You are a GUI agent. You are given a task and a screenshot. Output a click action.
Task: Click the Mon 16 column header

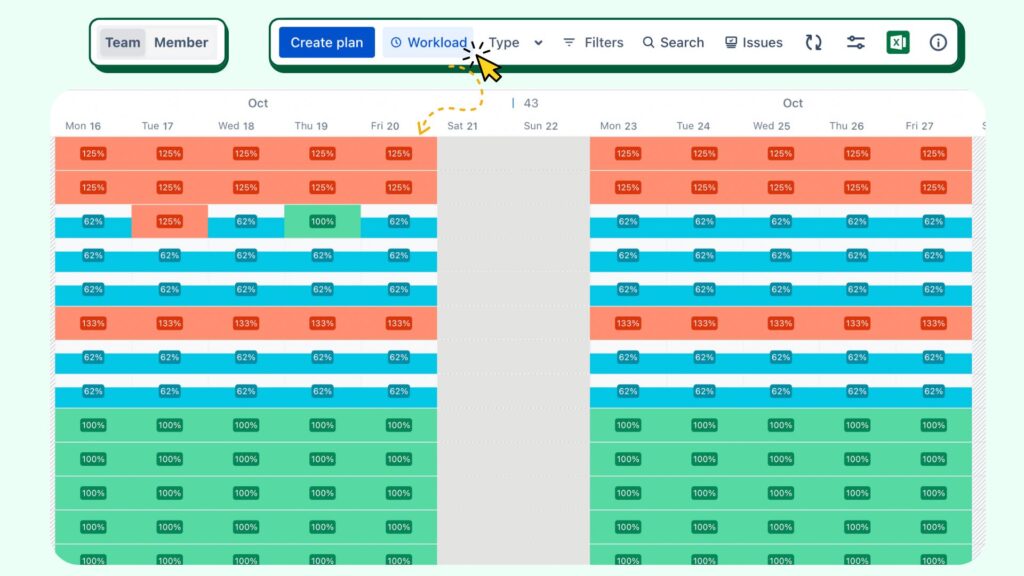82,126
